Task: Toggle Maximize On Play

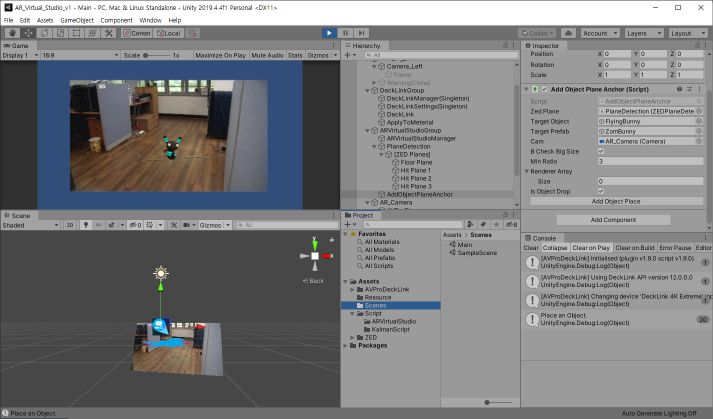Action: click(x=220, y=55)
